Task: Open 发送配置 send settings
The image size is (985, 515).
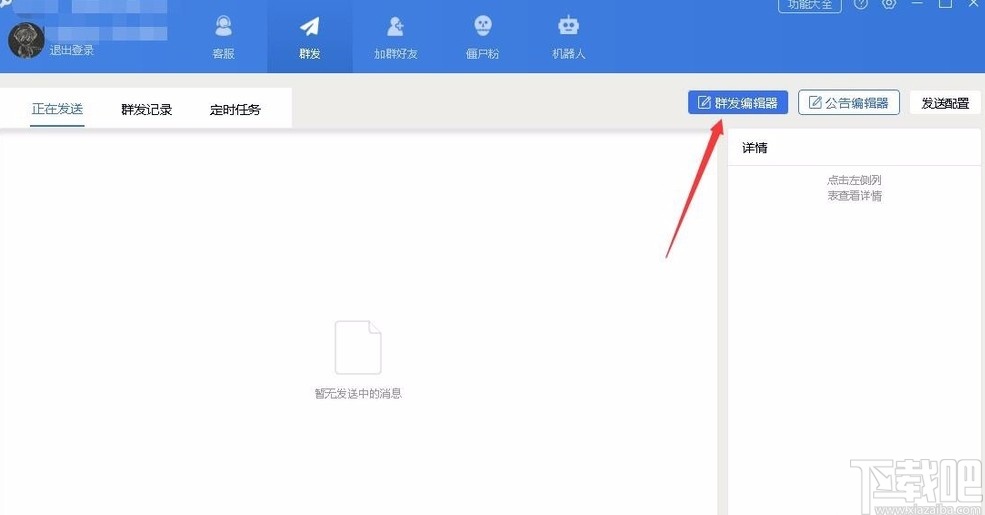Action: (945, 103)
